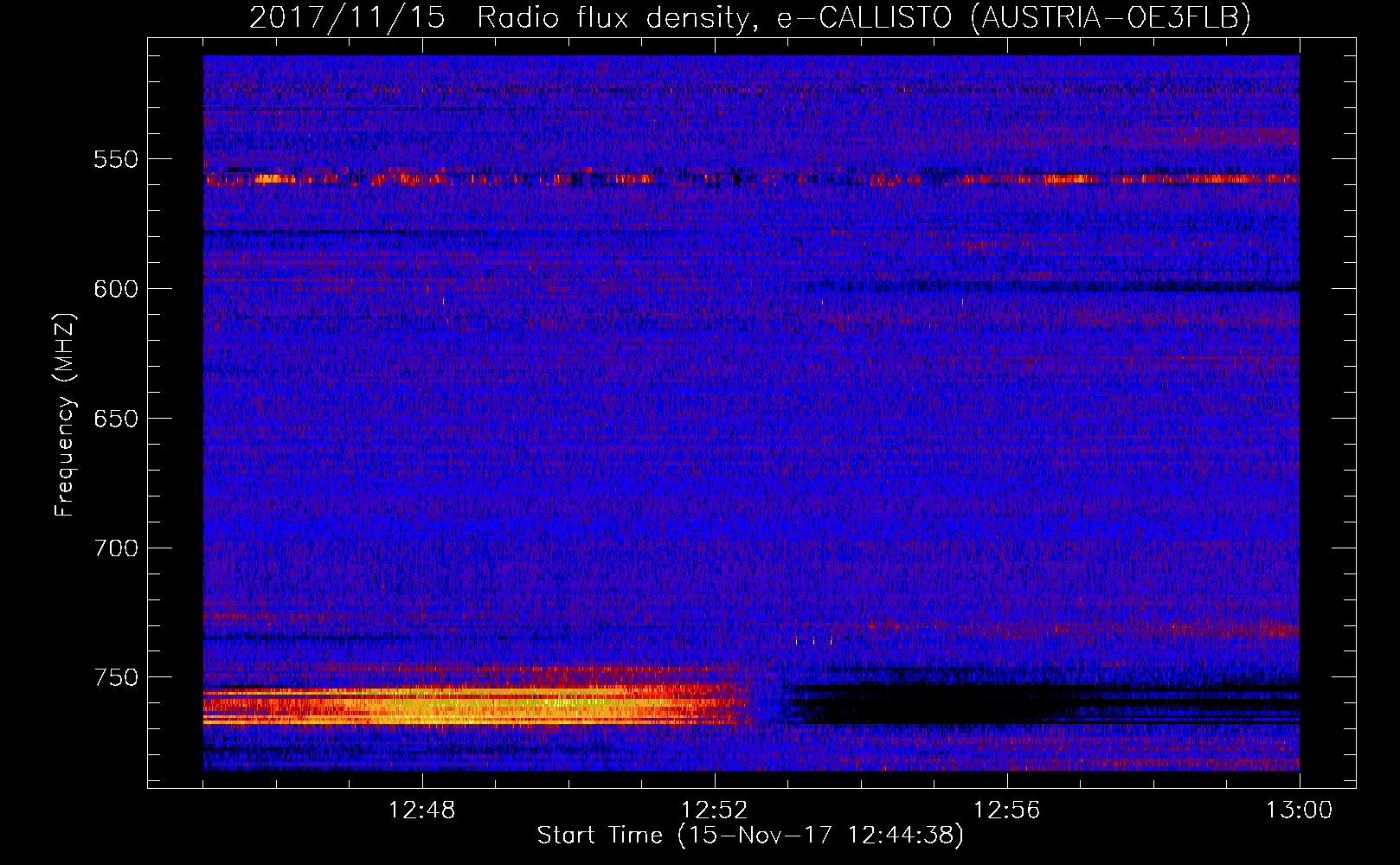This screenshot has height=865, width=1400.
Task: Click the plot title 'Radio flux density, e-CALLISTO'
Action: tap(716, 18)
